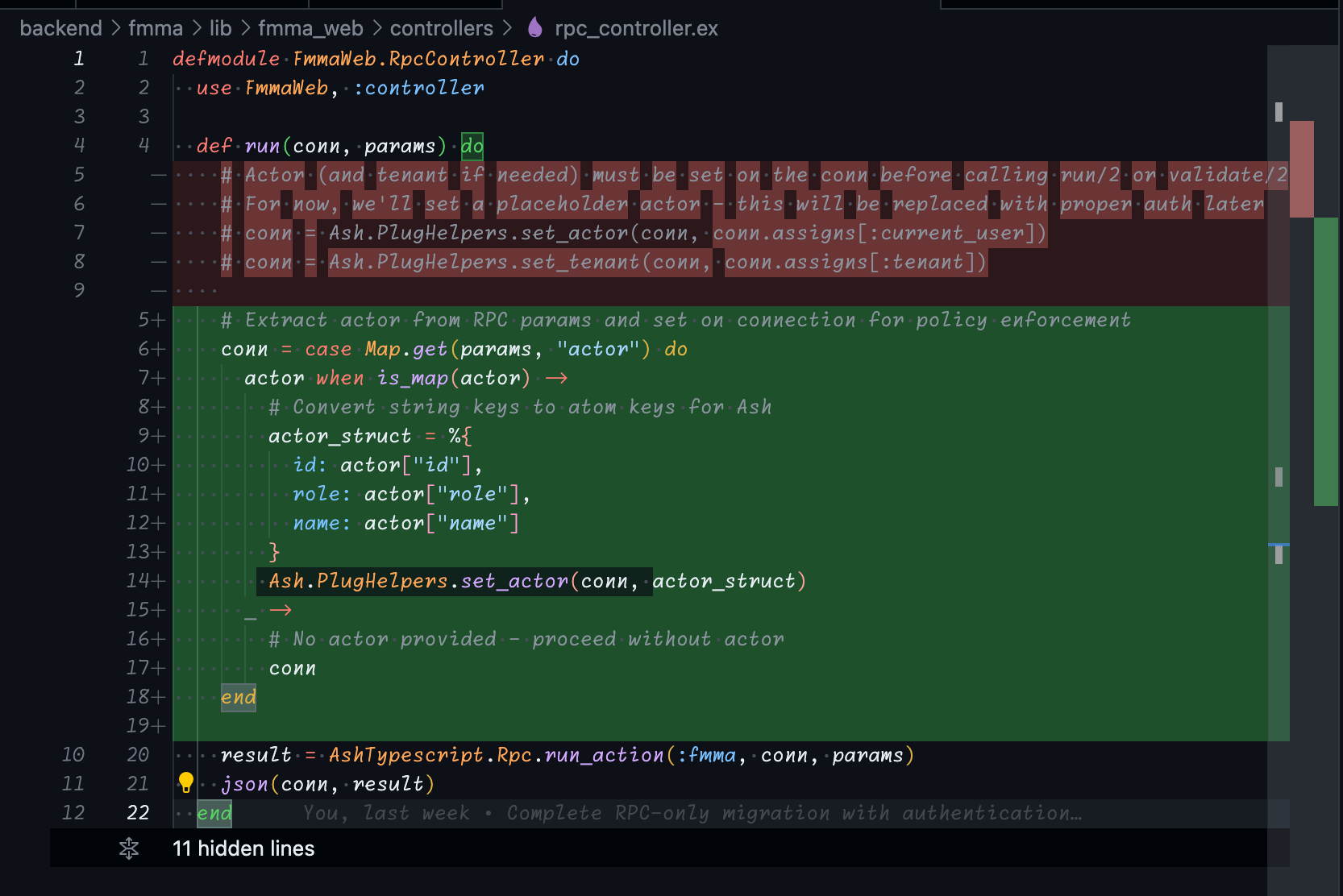1343x896 pixels.
Task: Open the git blame annotation on line 22
Action: coord(692,813)
